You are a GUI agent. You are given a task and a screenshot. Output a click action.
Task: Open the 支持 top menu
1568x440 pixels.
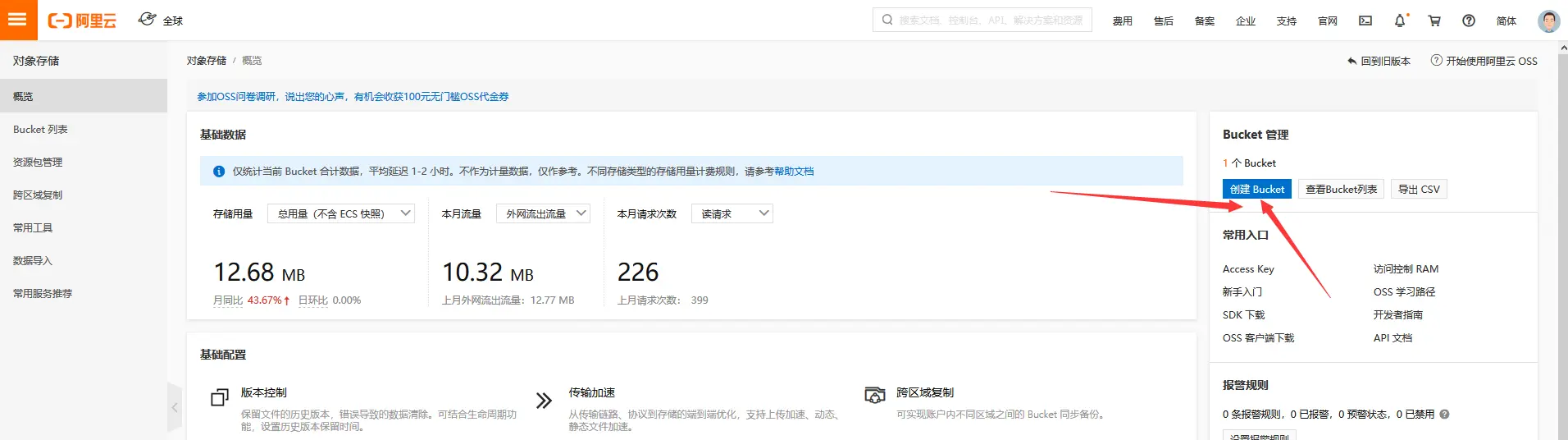(x=1287, y=21)
